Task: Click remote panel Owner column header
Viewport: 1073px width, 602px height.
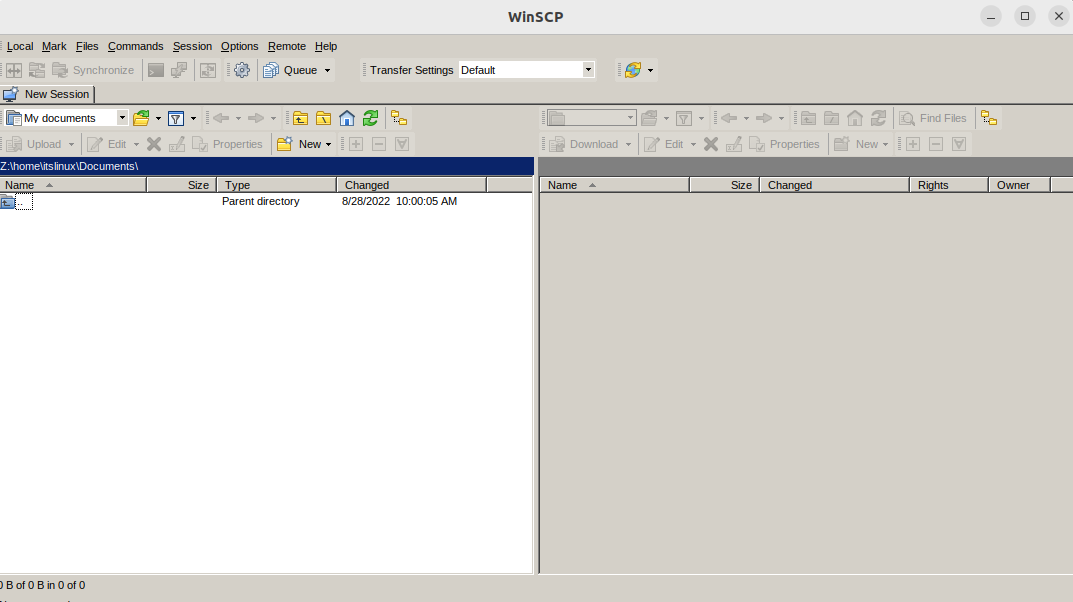Action: click(x=1019, y=185)
